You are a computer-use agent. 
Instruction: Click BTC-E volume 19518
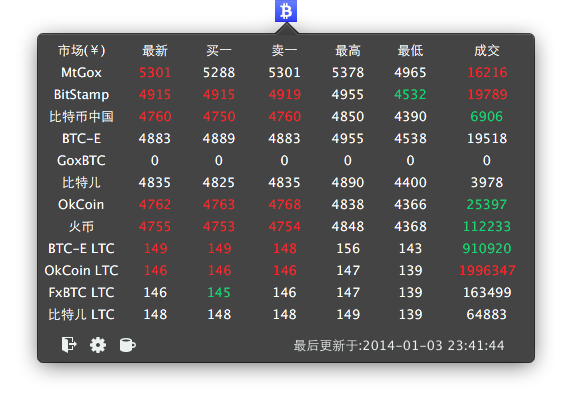(487, 138)
